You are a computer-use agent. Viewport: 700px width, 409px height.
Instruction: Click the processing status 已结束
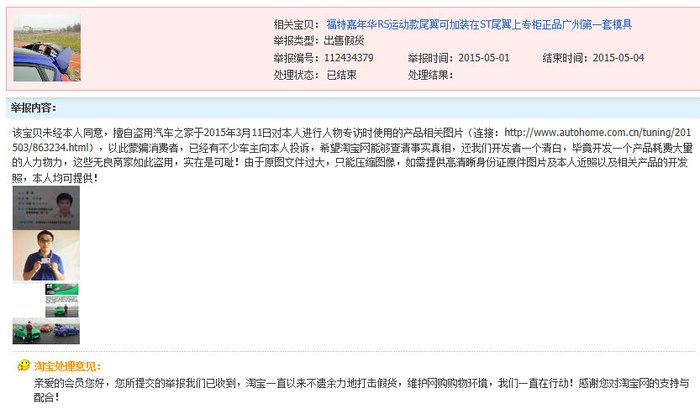click(x=342, y=75)
